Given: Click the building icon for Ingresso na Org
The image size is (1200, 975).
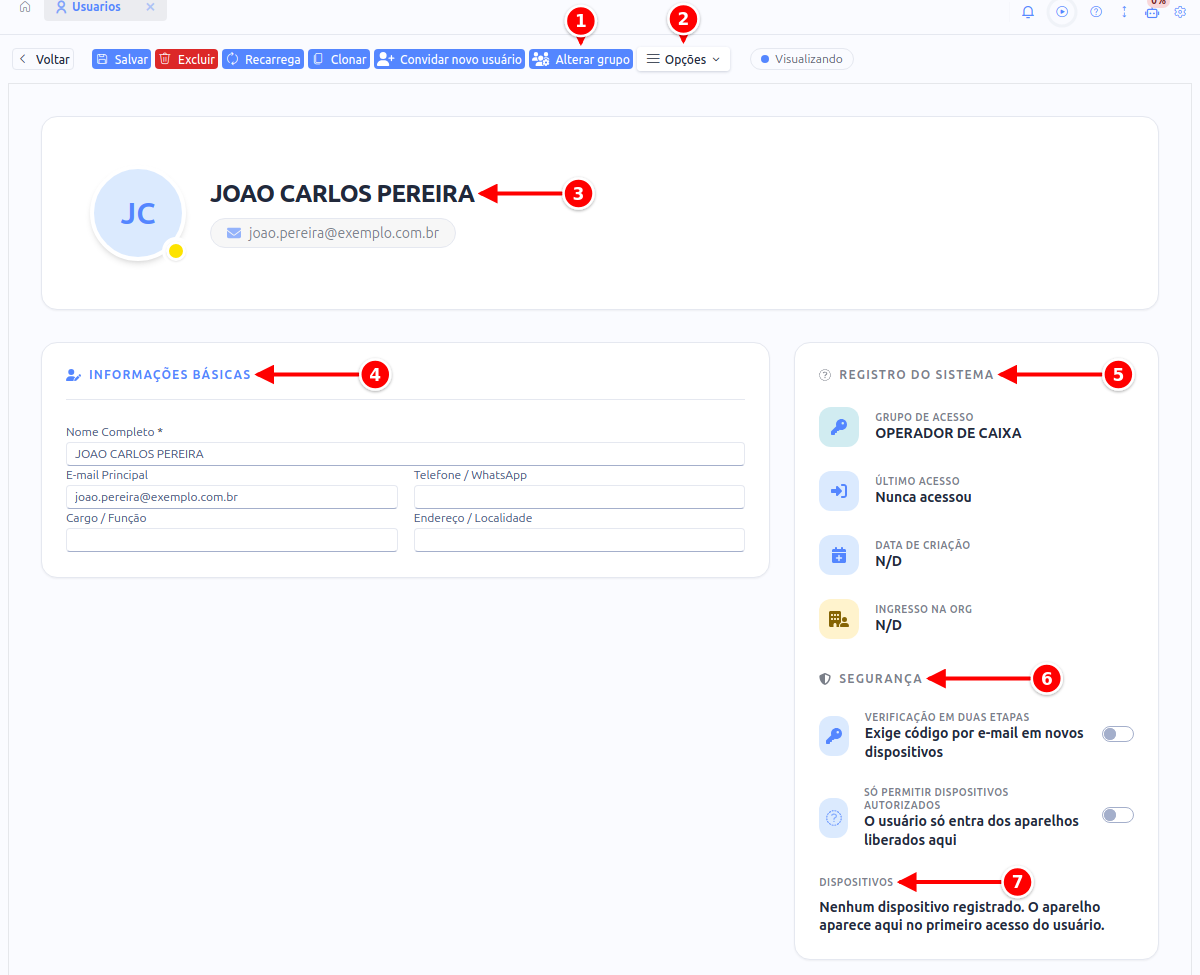Looking at the screenshot, I should (839, 619).
